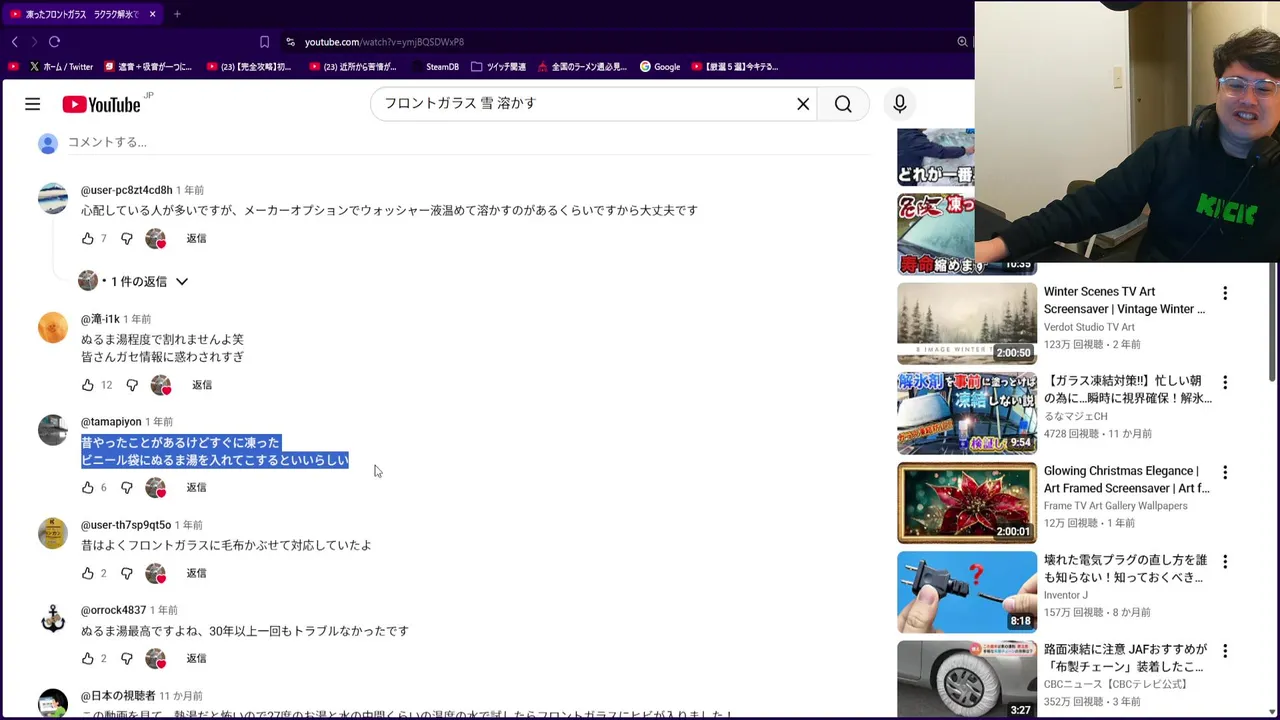Image resolution: width=1280 pixels, height=720 pixels.
Task: Dislike the comment by @user-th7sp9qt5o
Action: (127, 574)
